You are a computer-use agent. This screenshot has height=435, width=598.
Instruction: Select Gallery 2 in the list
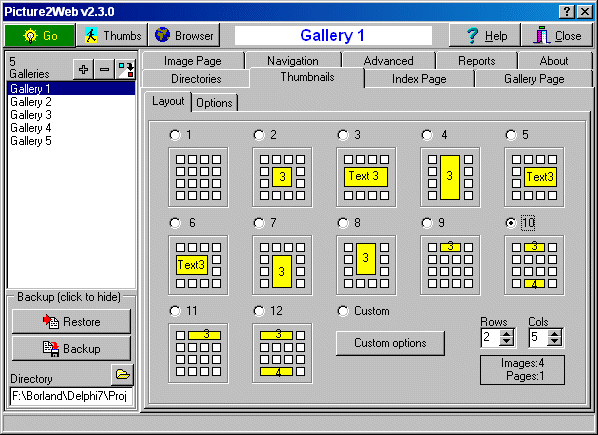pos(71,102)
